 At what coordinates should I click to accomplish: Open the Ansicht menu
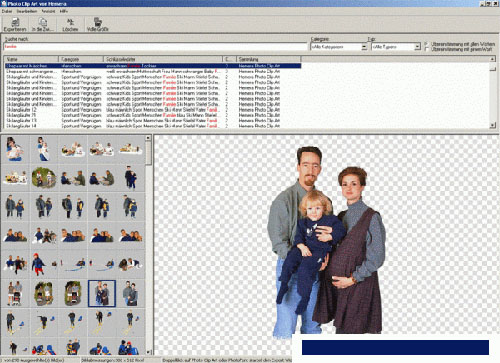[x=48, y=11]
